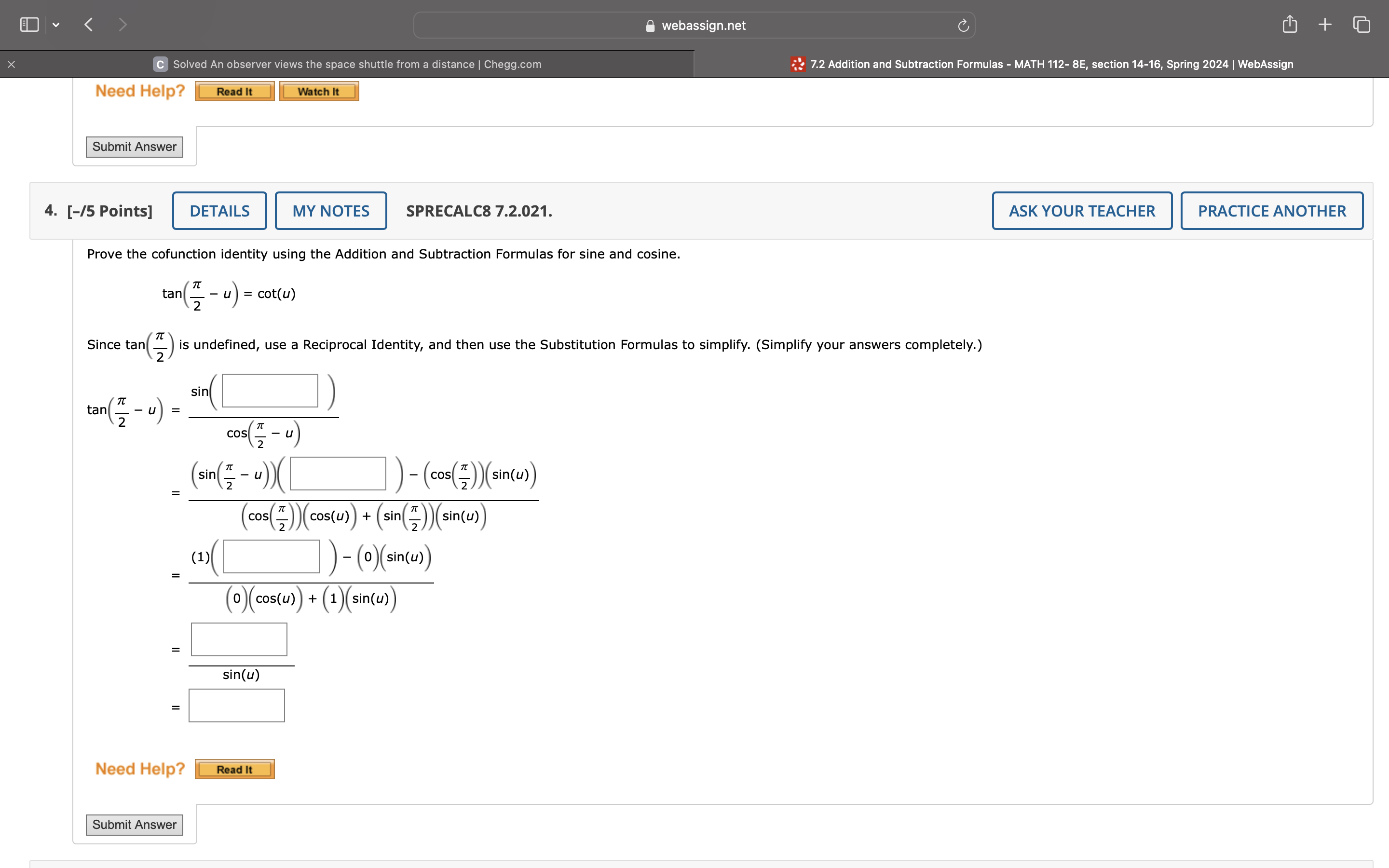Expand the sidebar options dropdown chevron

55,25
